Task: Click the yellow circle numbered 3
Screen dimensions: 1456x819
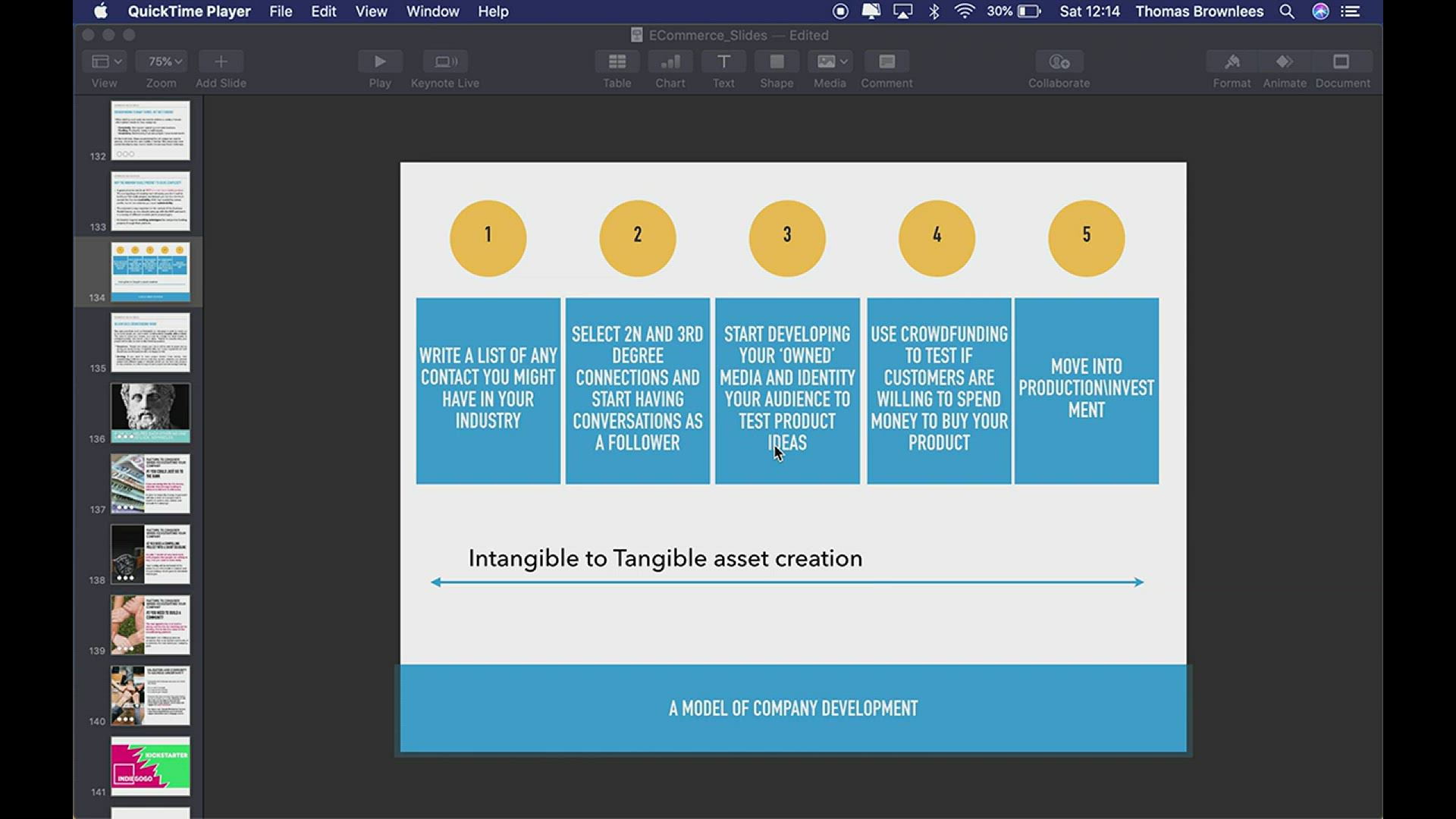Action: pyautogui.click(x=786, y=238)
